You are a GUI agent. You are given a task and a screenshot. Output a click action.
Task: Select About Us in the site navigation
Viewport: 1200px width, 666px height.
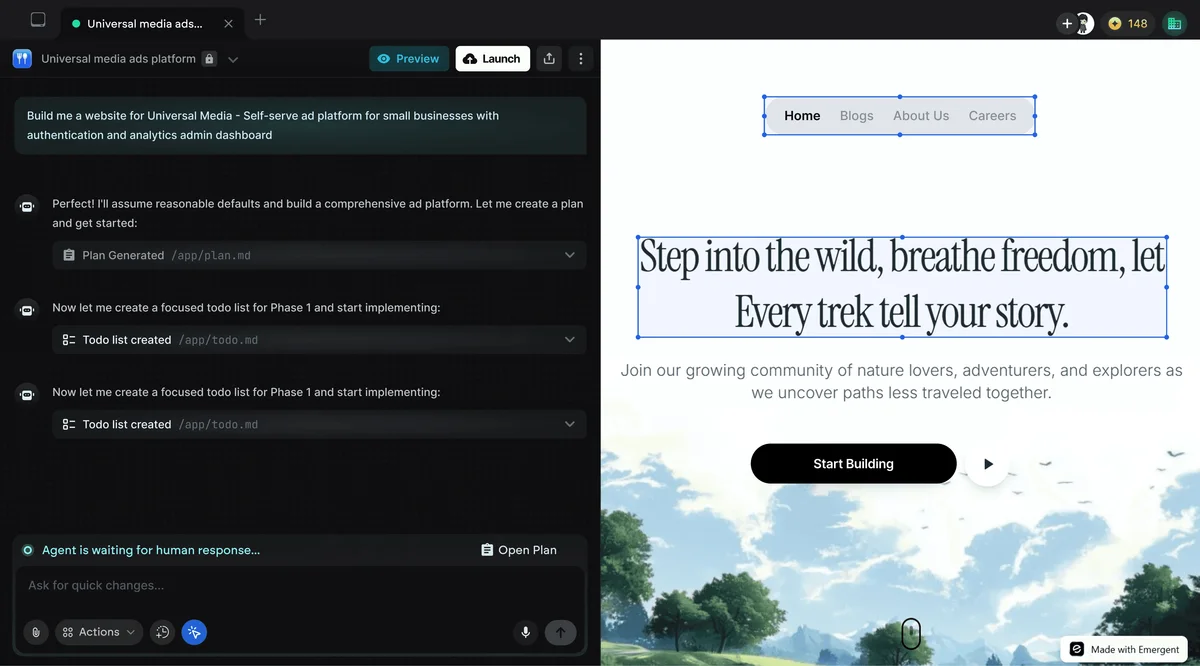[x=920, y=115]
